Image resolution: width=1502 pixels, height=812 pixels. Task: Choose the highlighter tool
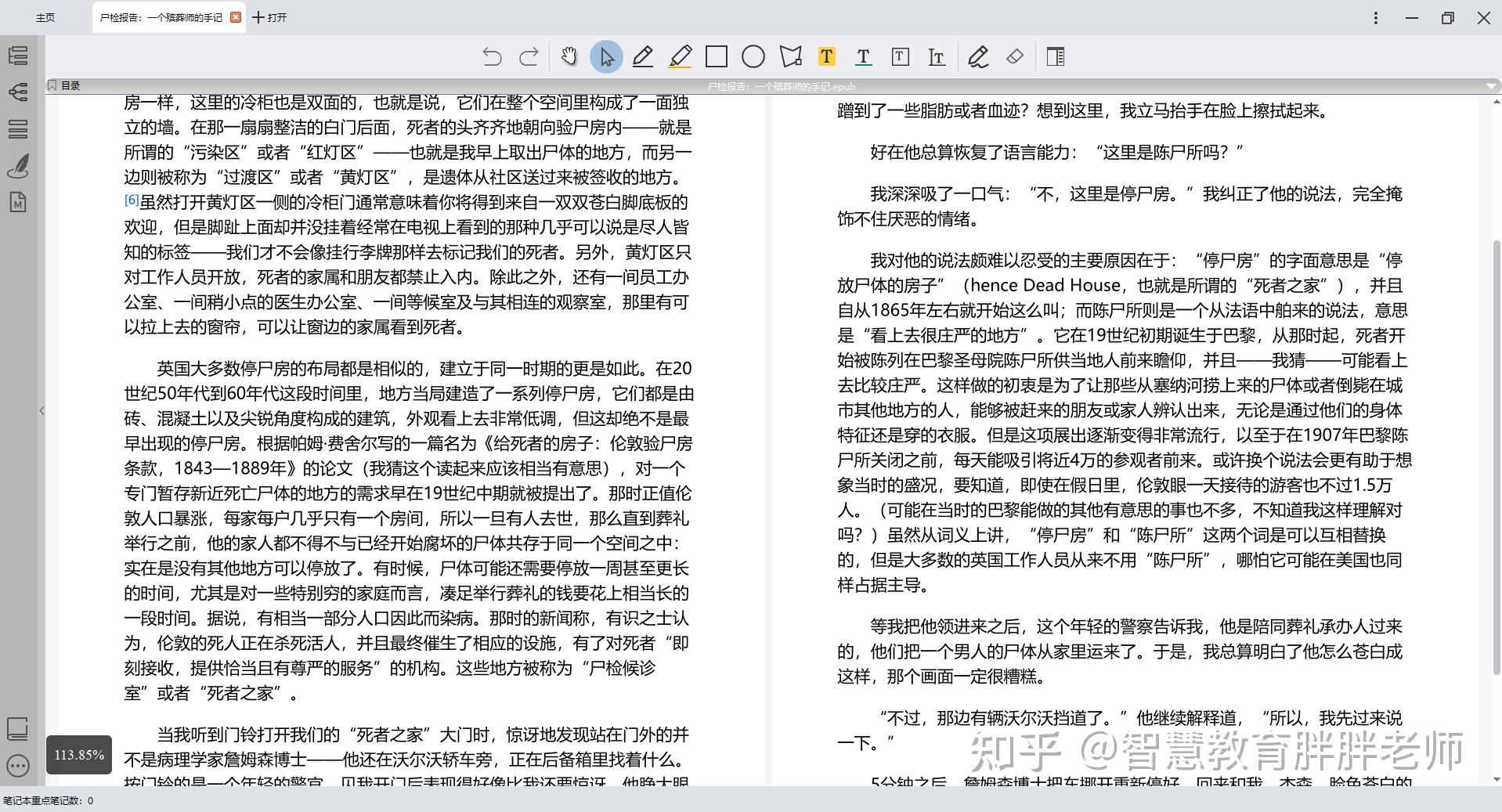coord(680,56)
